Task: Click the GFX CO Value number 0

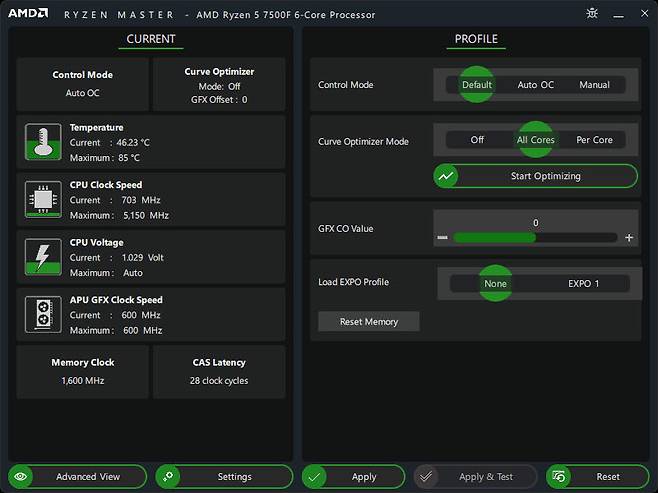Action: pyautogui.click(x=535, y=223)
